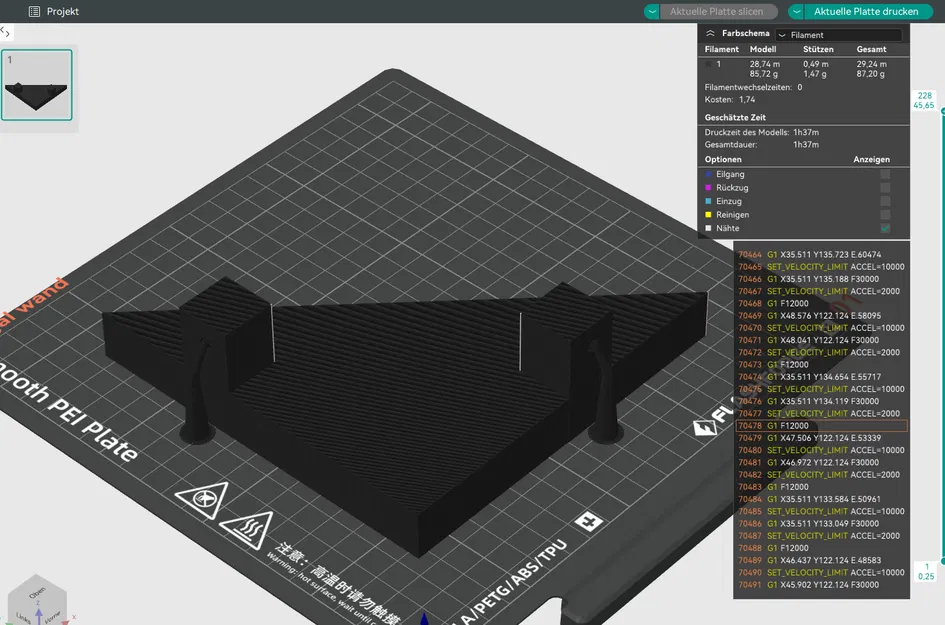Click the Stützen column header

[818, 49]
